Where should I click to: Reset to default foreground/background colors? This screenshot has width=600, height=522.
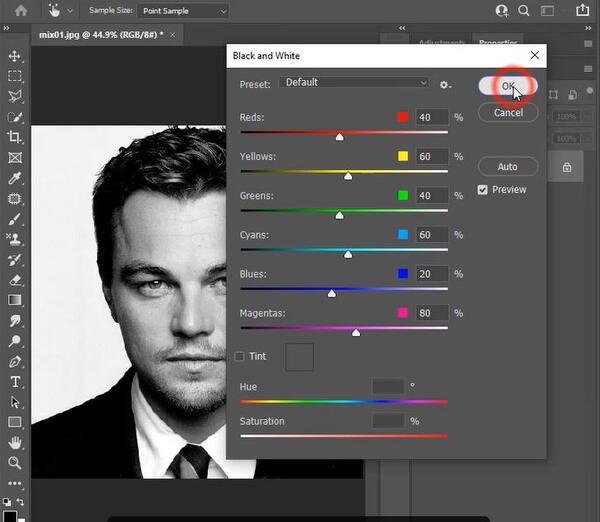coord(7,502)
